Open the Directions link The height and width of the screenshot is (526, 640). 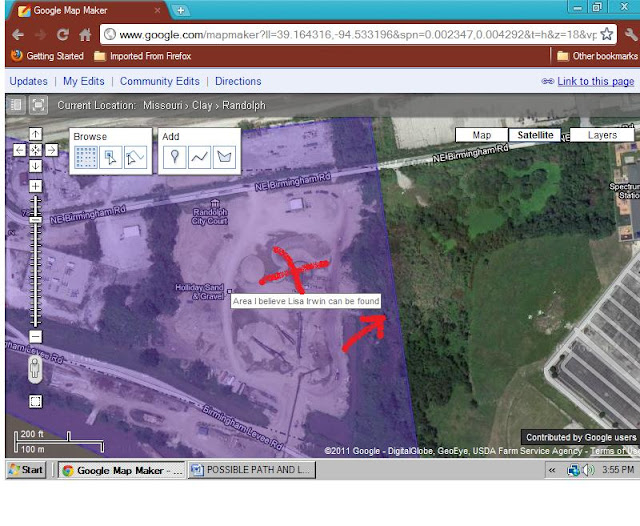[238, 81]
